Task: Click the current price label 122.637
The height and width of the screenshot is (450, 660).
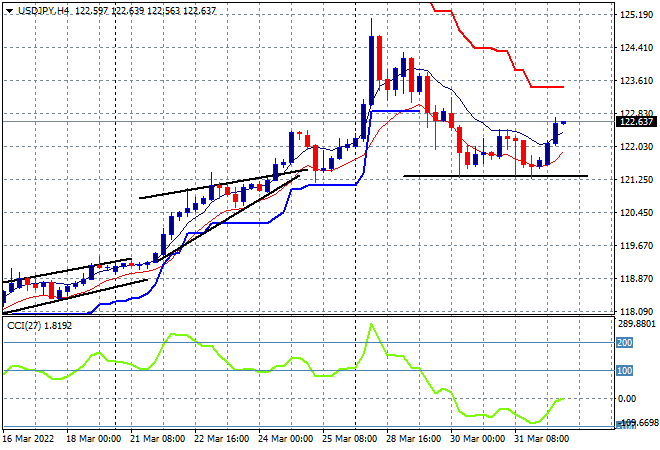Action: (636, 122)
